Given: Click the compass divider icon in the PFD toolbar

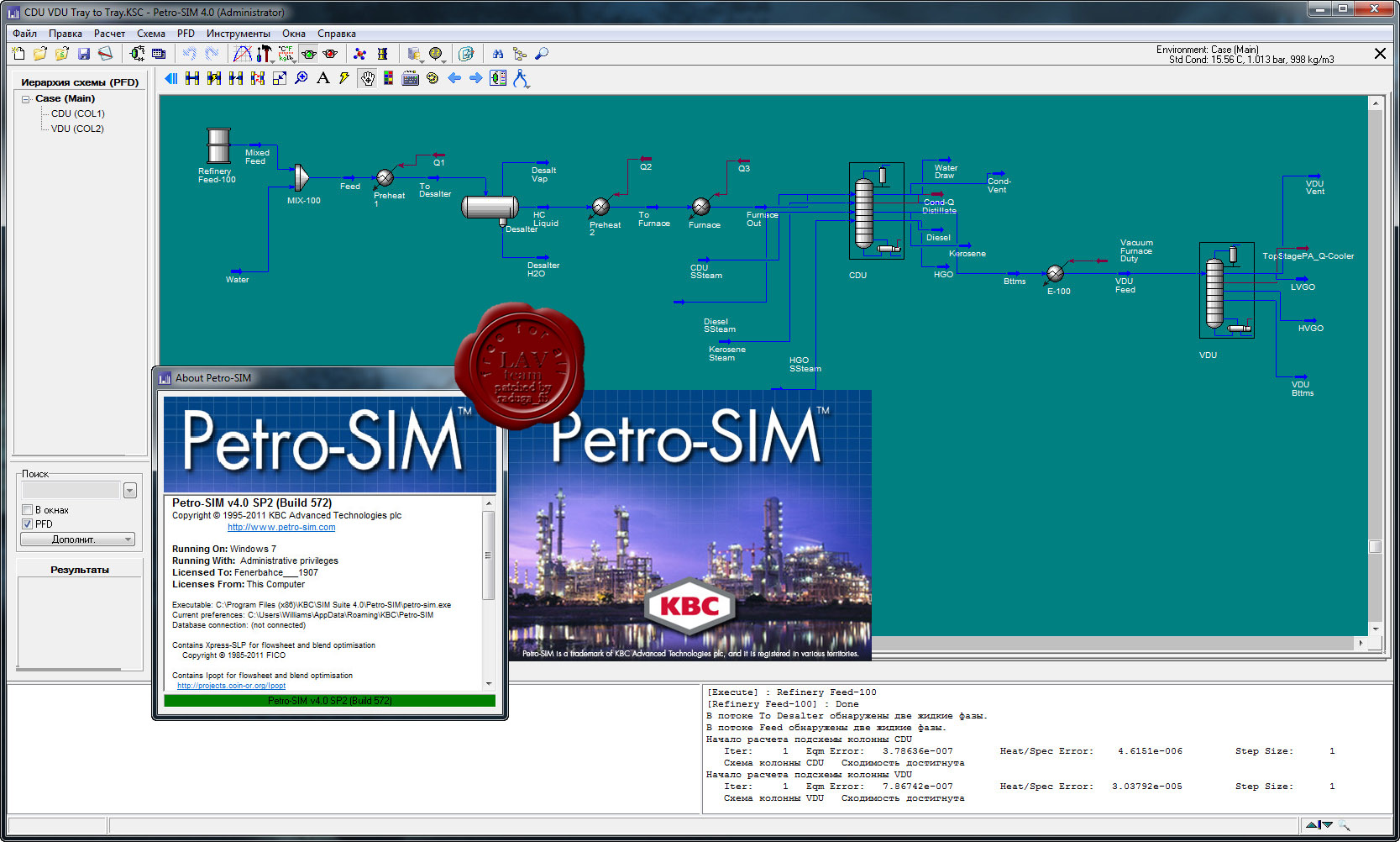Looking at the screenshot, I should 521,78.
